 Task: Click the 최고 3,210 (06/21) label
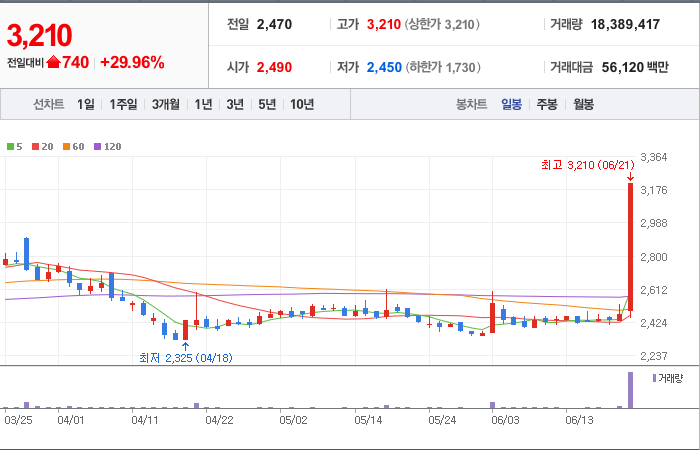[x=588, y=165]
